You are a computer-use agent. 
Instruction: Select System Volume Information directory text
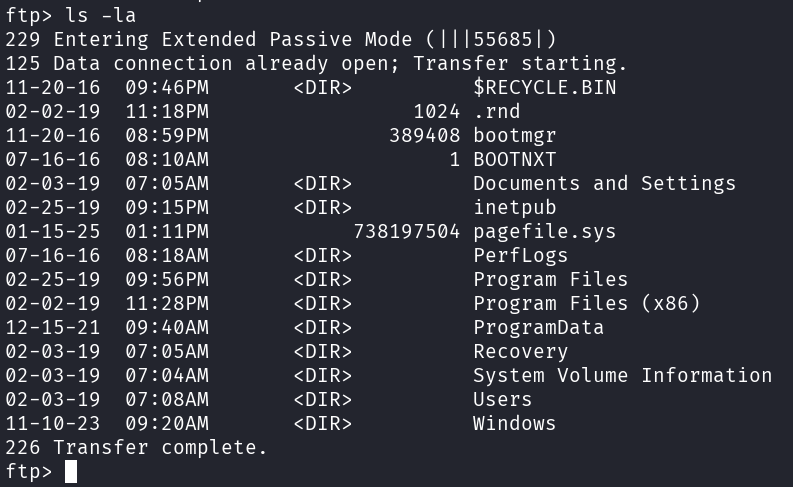[622, 375]
